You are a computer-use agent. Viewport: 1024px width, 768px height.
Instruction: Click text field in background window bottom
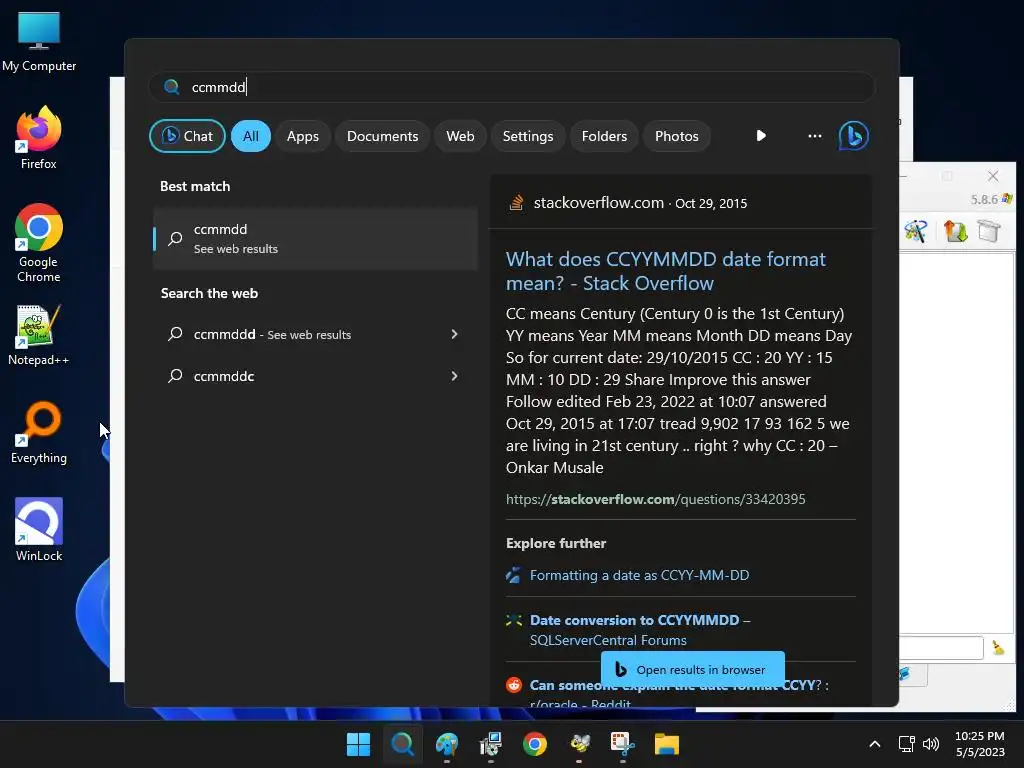click(x=941, y=648)
